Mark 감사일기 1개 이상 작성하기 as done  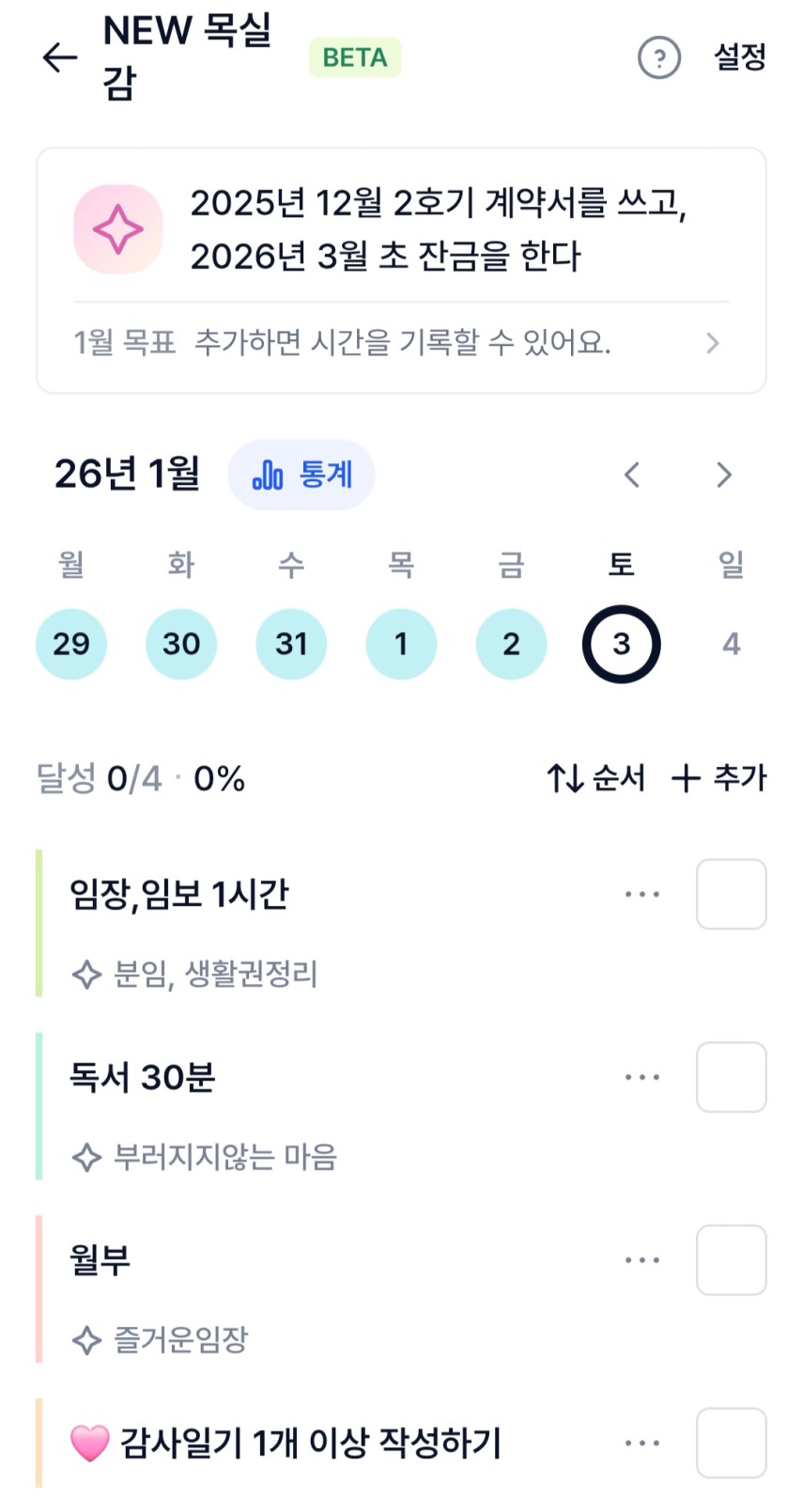(731, 1443)
